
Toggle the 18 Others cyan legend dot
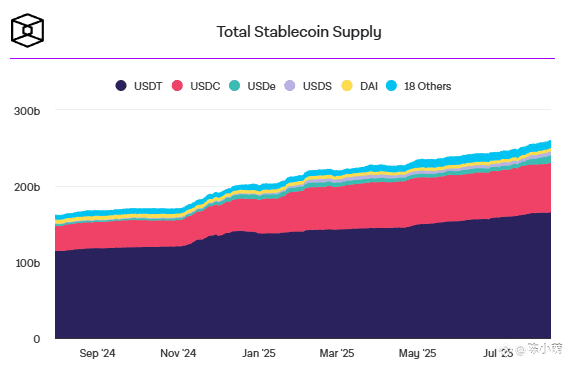(x=391, y=86)
